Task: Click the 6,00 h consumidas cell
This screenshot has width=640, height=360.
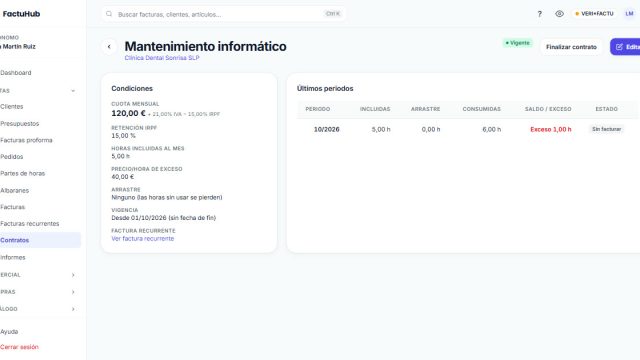Action: (x=491, y=129)
